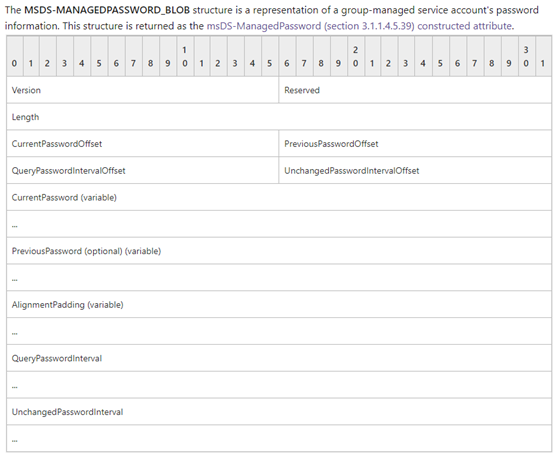559x459 pixels.
Task: Click the ellipsis row below CurrentPassword
Action: point(279,224)
